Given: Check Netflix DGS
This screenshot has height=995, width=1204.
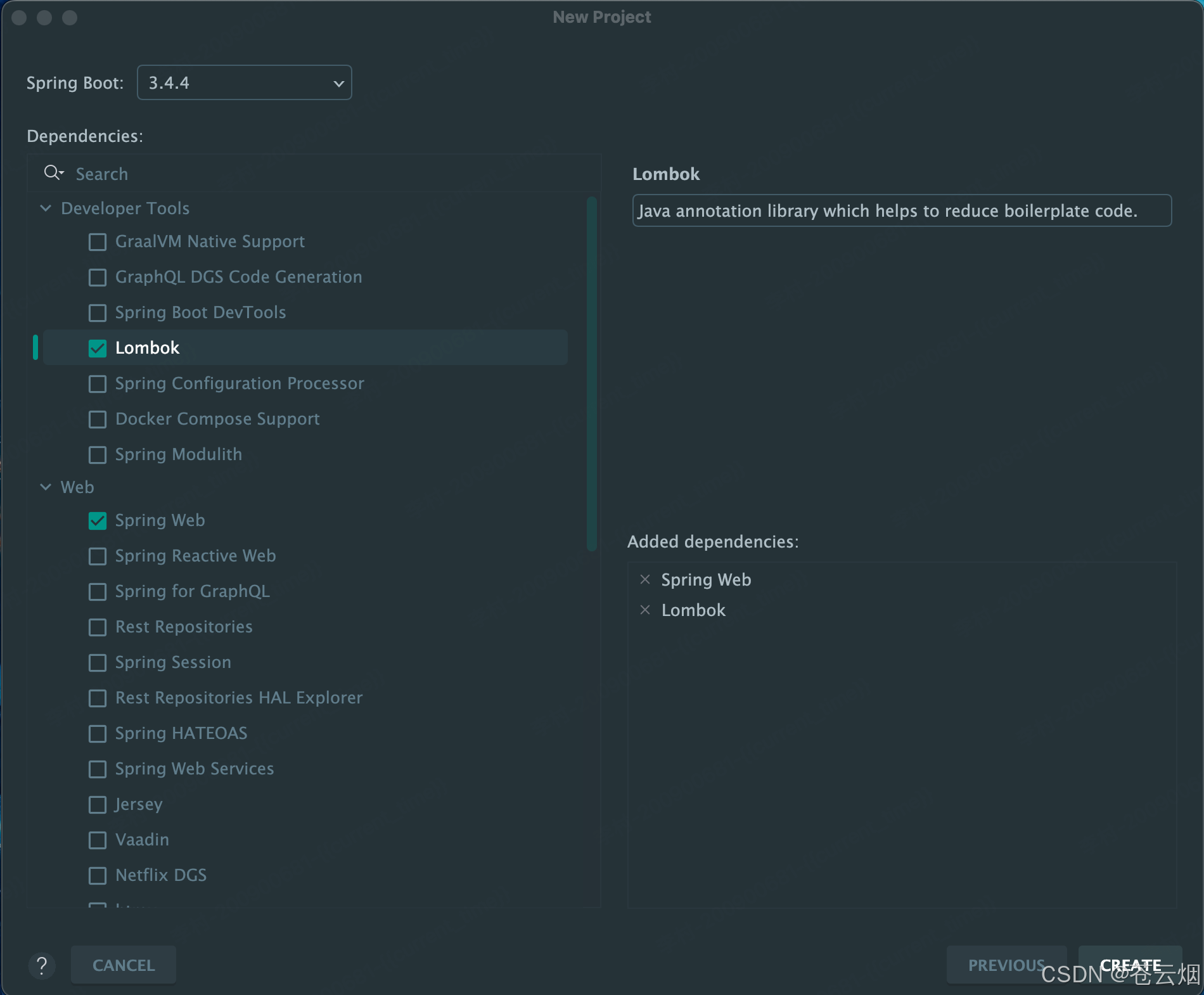Looking at the screenshot, I should [x=98, y=876].
